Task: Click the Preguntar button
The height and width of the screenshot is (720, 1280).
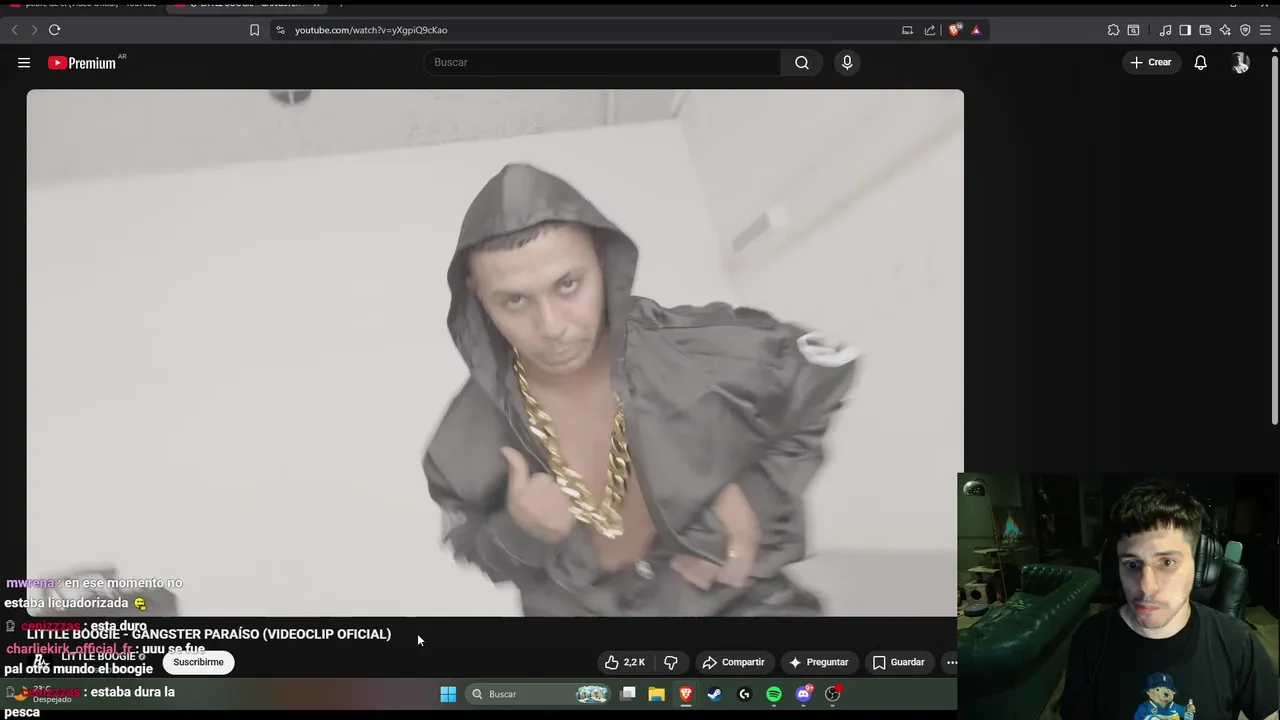Action: (x=818, y=662)
